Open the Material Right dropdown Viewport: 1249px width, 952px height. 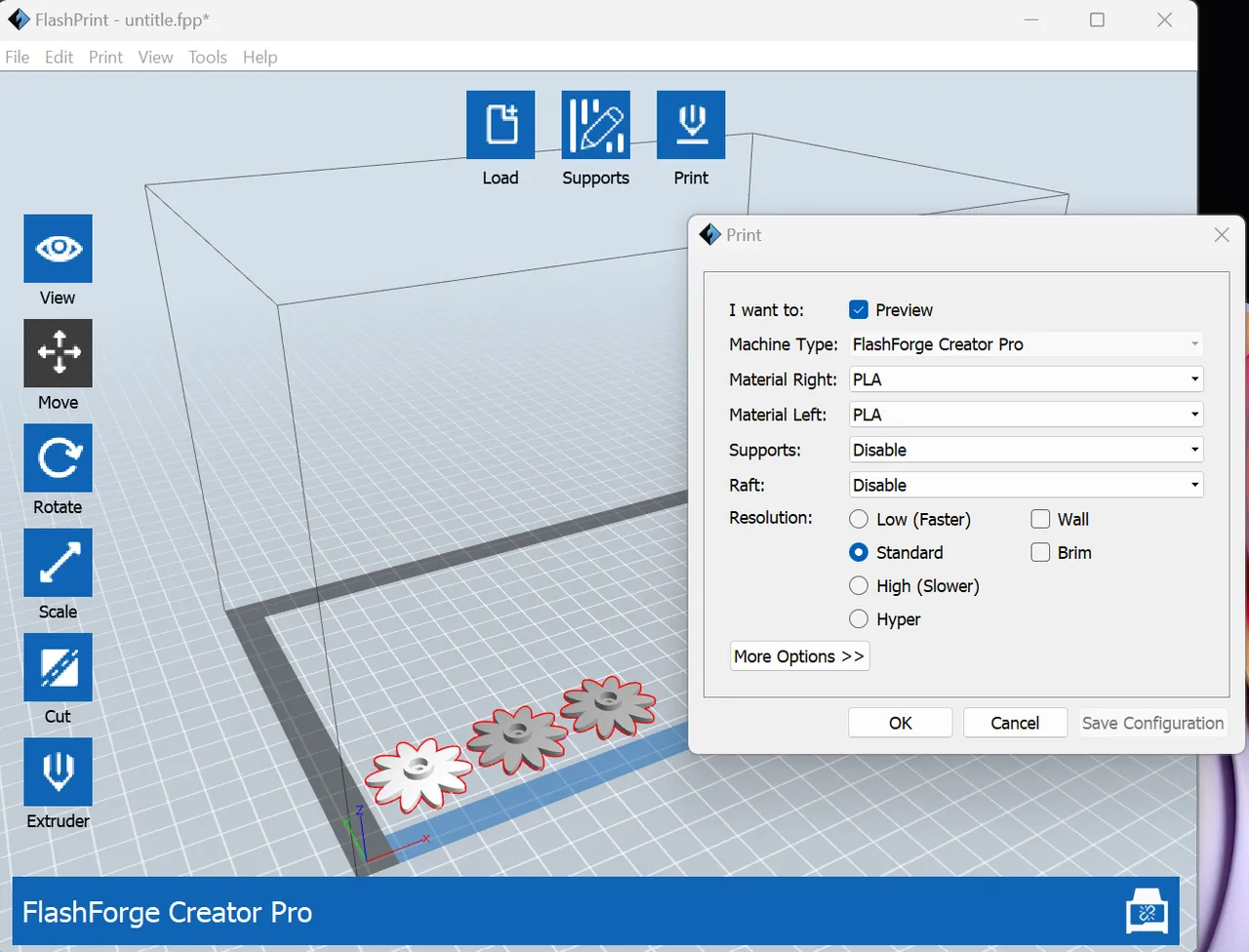click(x=1026, y=379)
